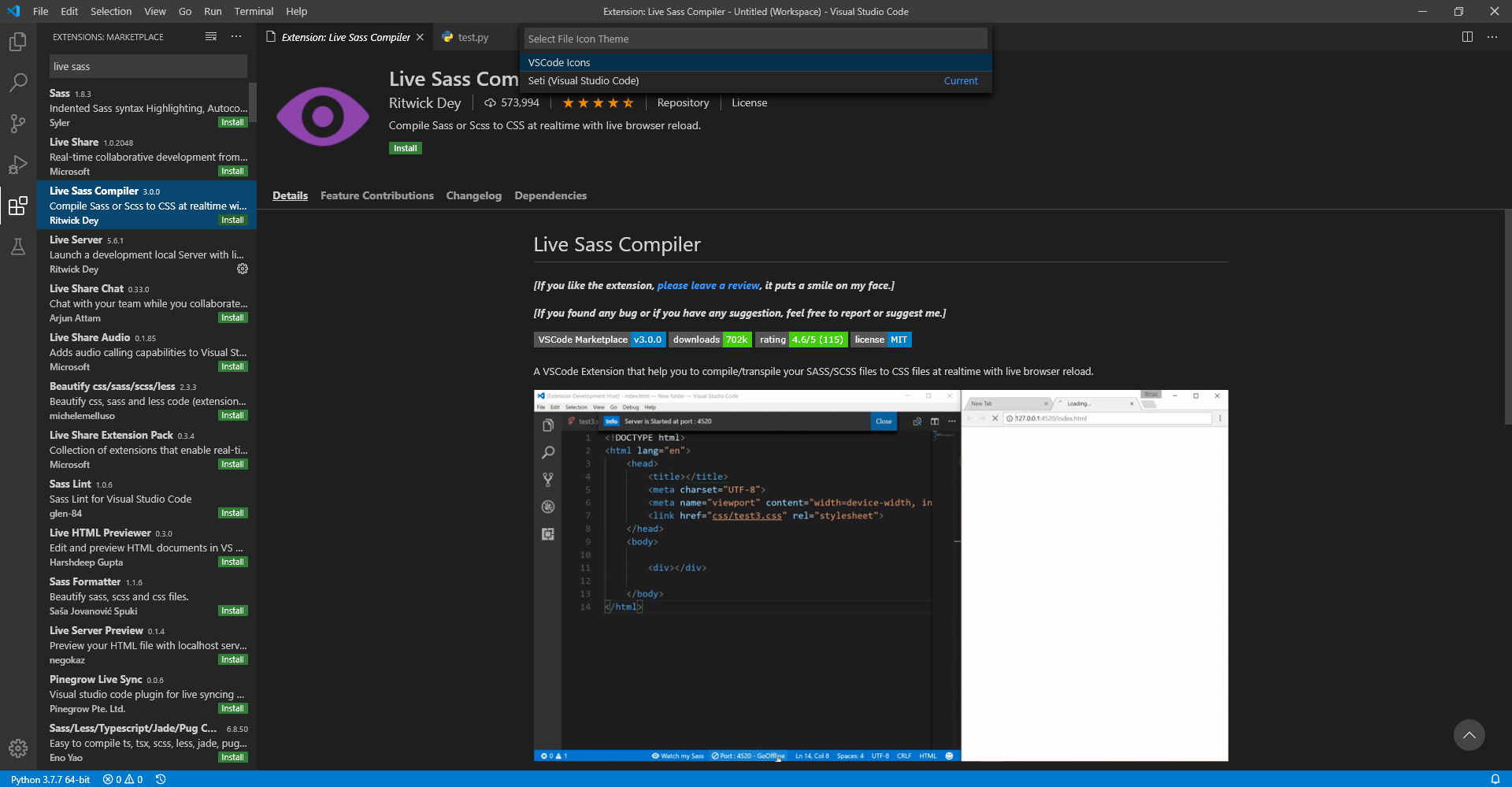Open the Selection menu
The height and width of the screenshot is (787, 1512).
tap(111, 11)
